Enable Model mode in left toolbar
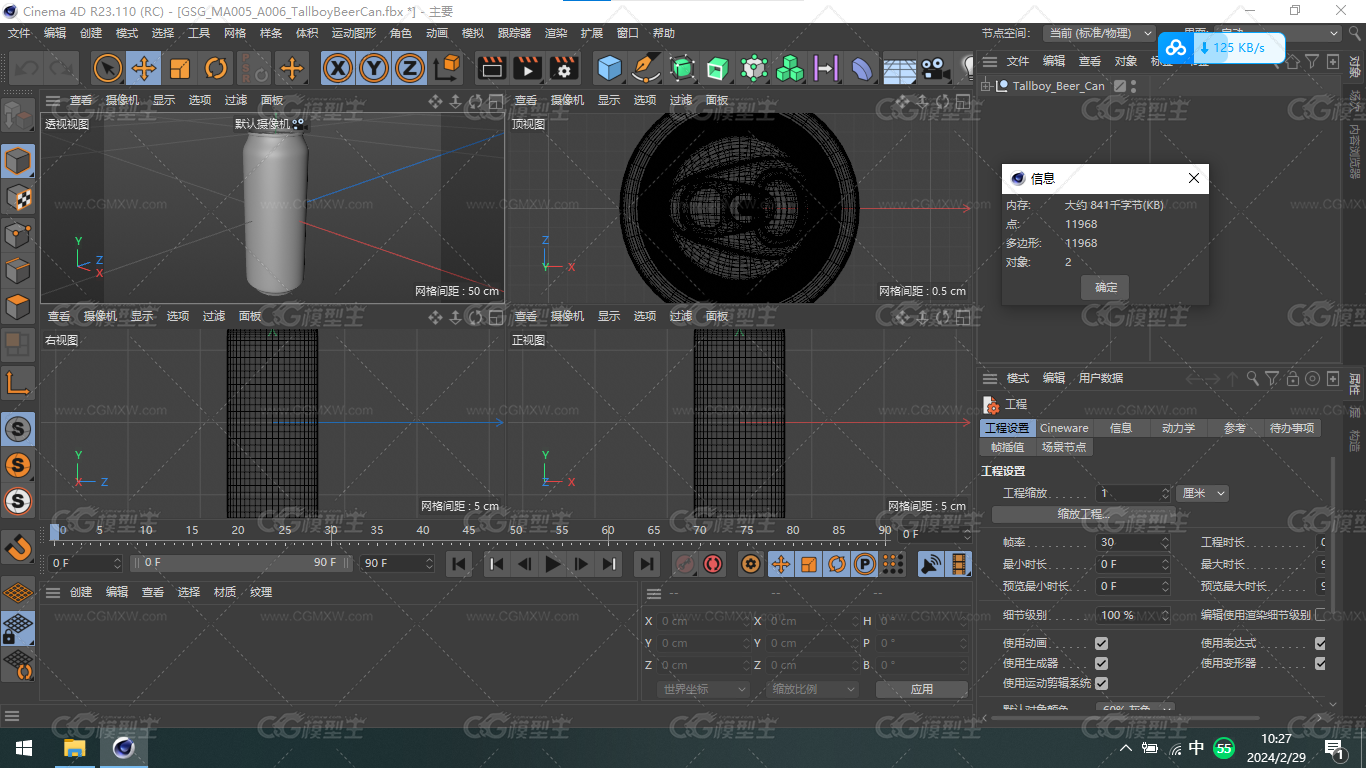 pos(18,161)
